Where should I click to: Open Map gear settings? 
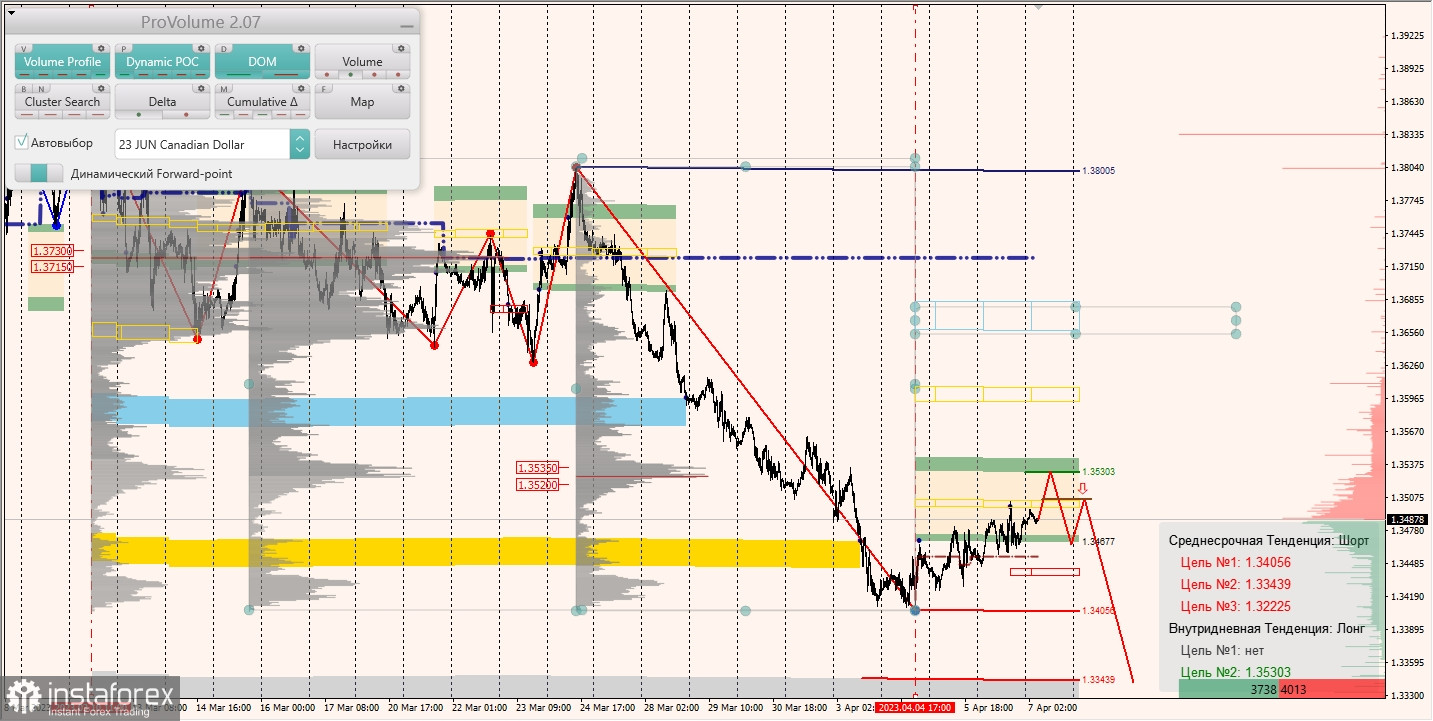pos(400,88)
